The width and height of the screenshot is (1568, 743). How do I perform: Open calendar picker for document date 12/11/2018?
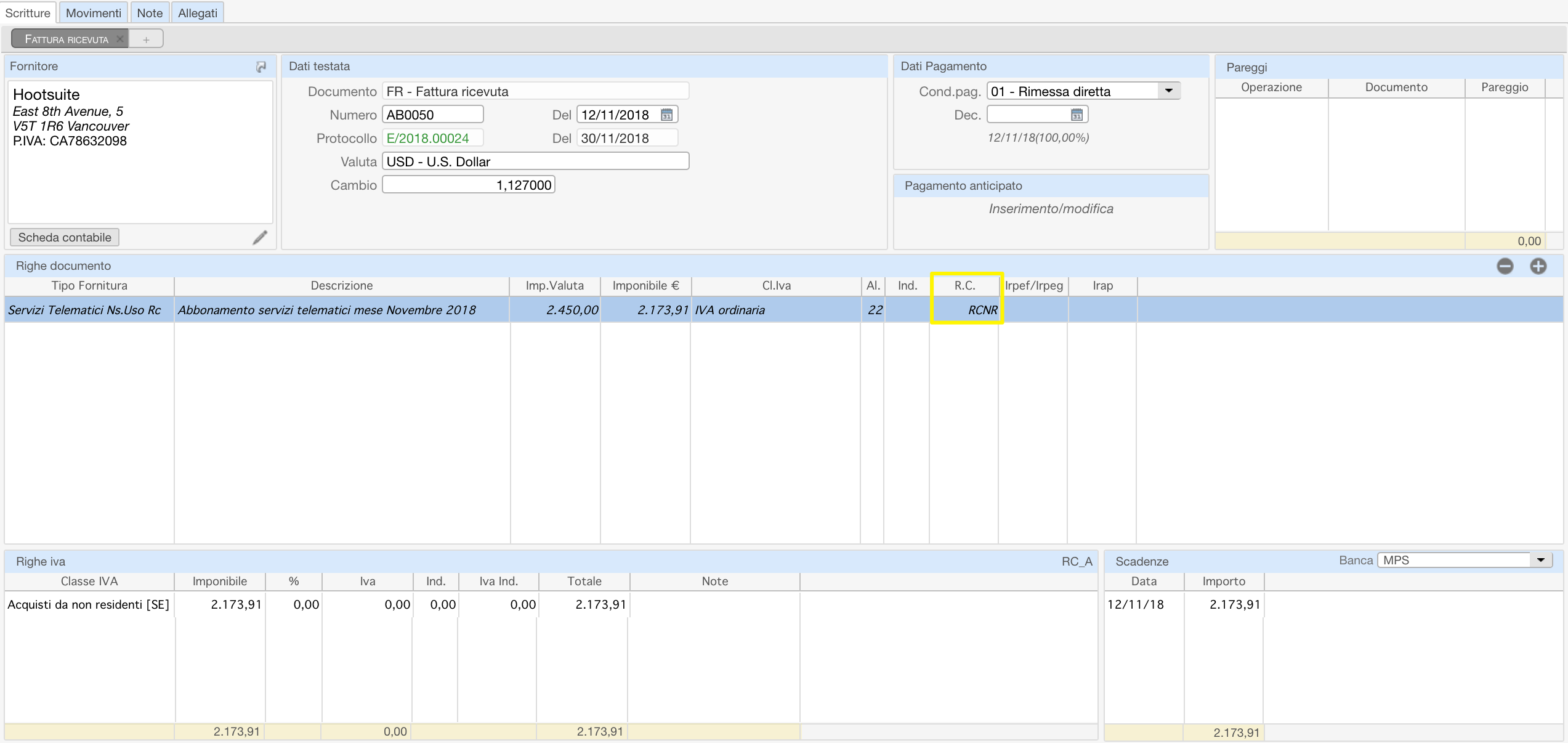(x=666, y=115)
